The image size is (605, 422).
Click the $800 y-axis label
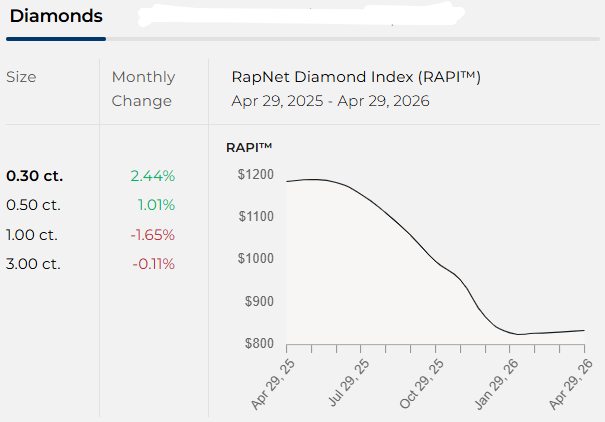258,344
